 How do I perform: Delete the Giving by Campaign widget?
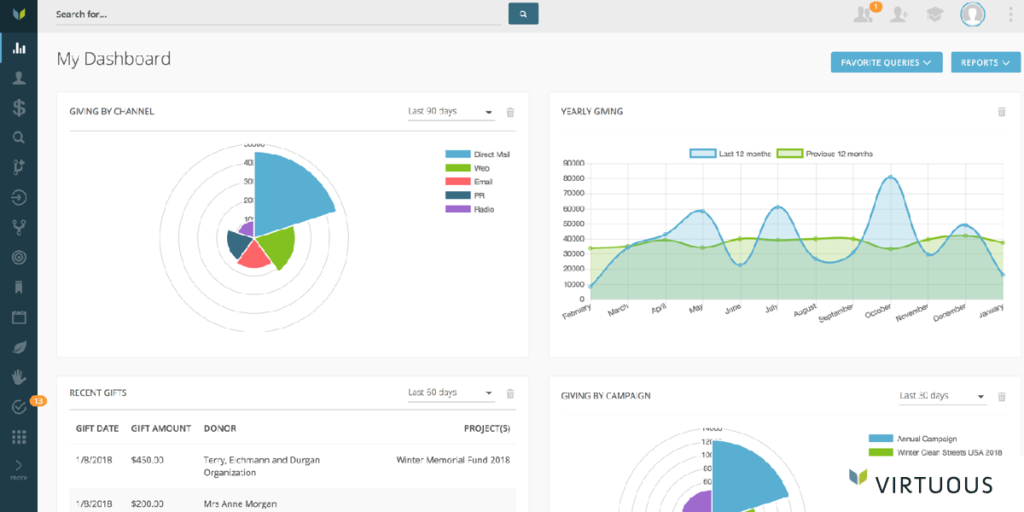point(1002,396)
